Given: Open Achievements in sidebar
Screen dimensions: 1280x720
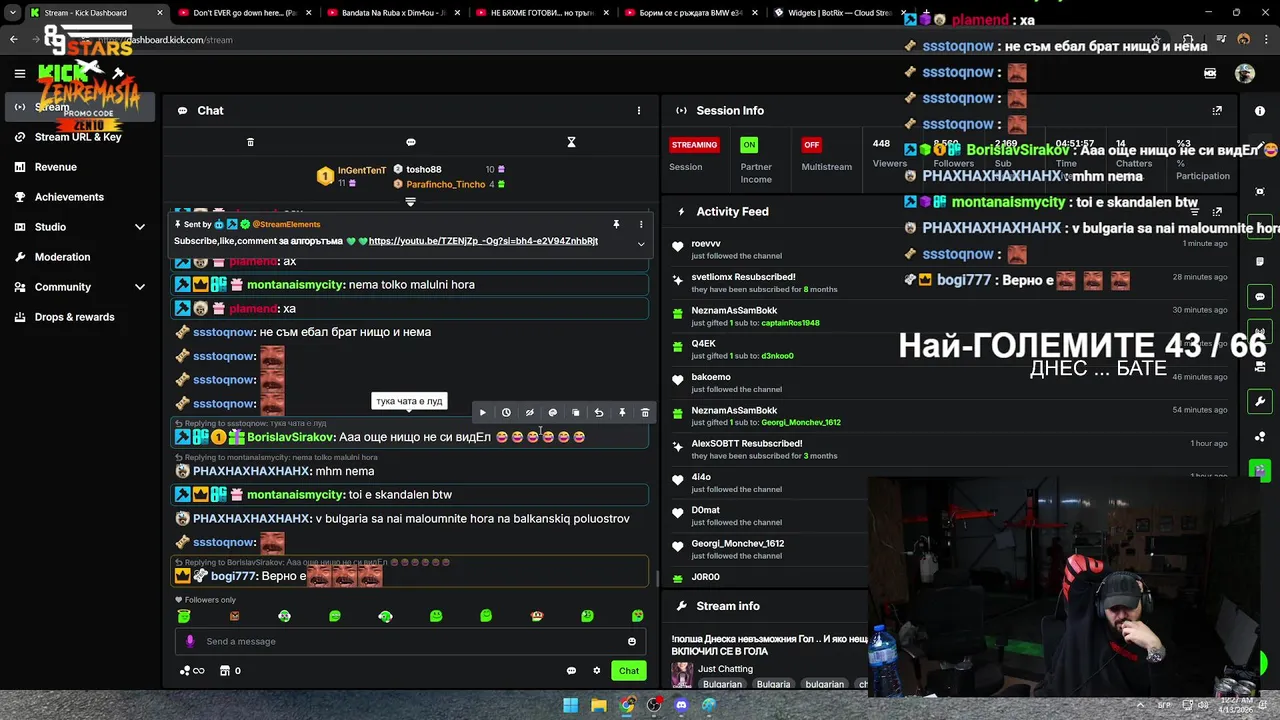Looking at the screenshot, I should point(69,197).
